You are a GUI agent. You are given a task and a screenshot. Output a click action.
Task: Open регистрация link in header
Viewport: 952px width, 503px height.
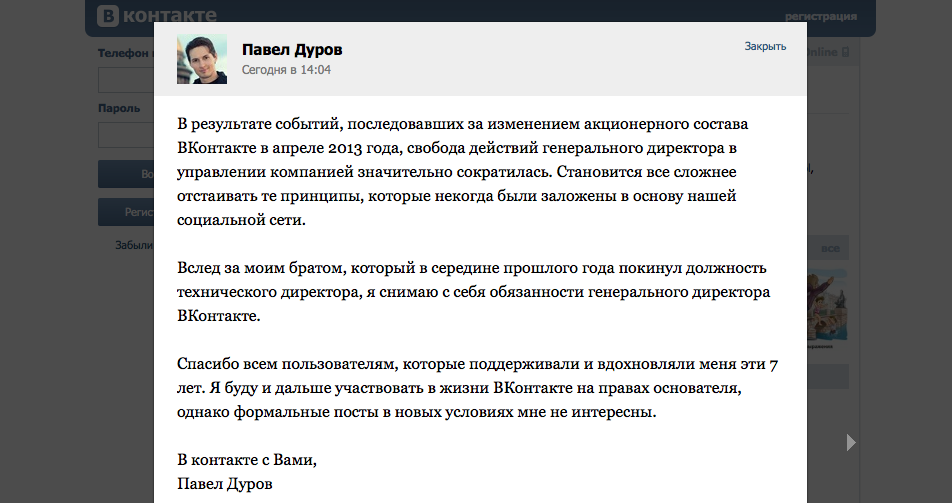click(821, 16)
